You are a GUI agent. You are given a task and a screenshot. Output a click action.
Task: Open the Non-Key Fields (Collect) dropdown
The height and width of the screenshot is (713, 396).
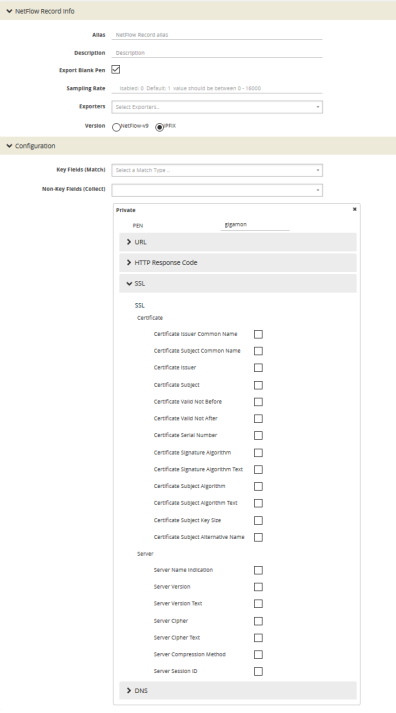click(x=217, y=190)
